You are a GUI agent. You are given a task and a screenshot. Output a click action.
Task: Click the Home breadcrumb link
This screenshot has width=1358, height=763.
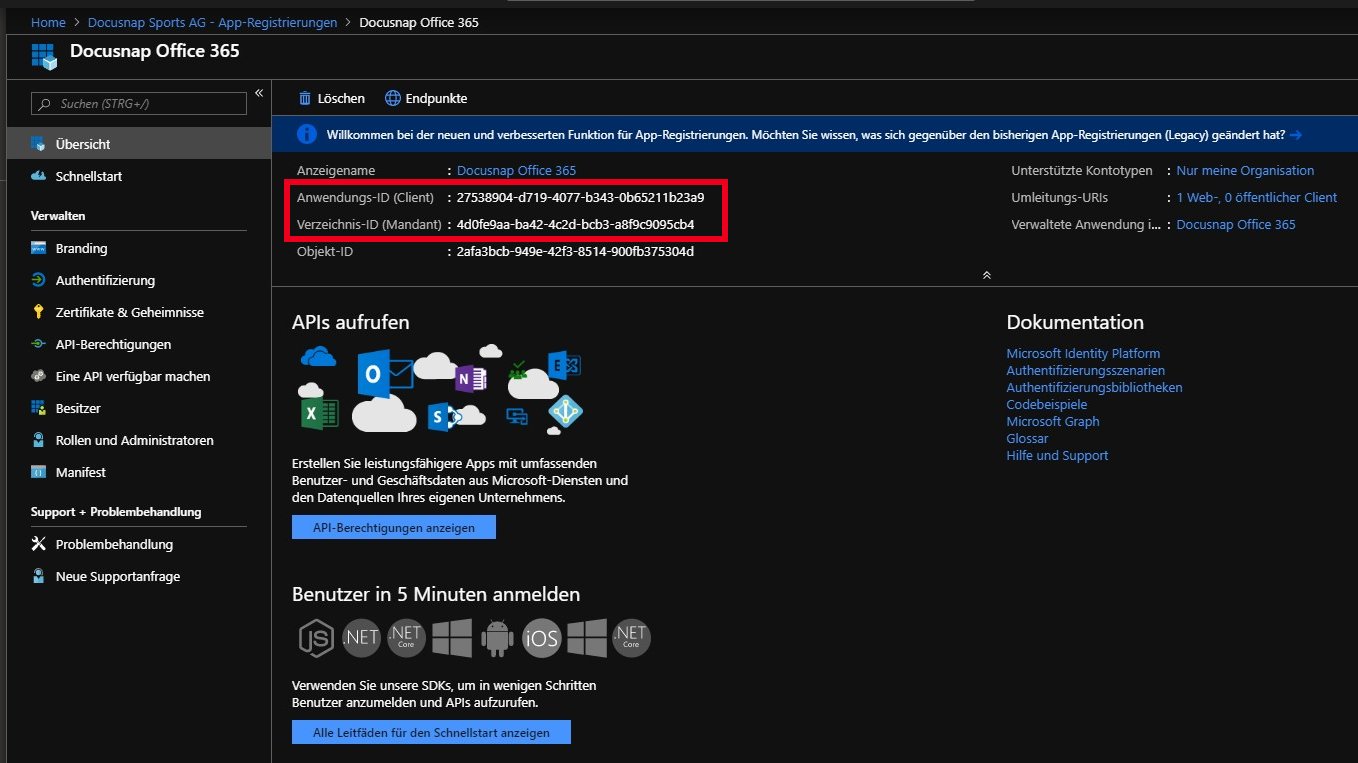[x=48, y=22]
